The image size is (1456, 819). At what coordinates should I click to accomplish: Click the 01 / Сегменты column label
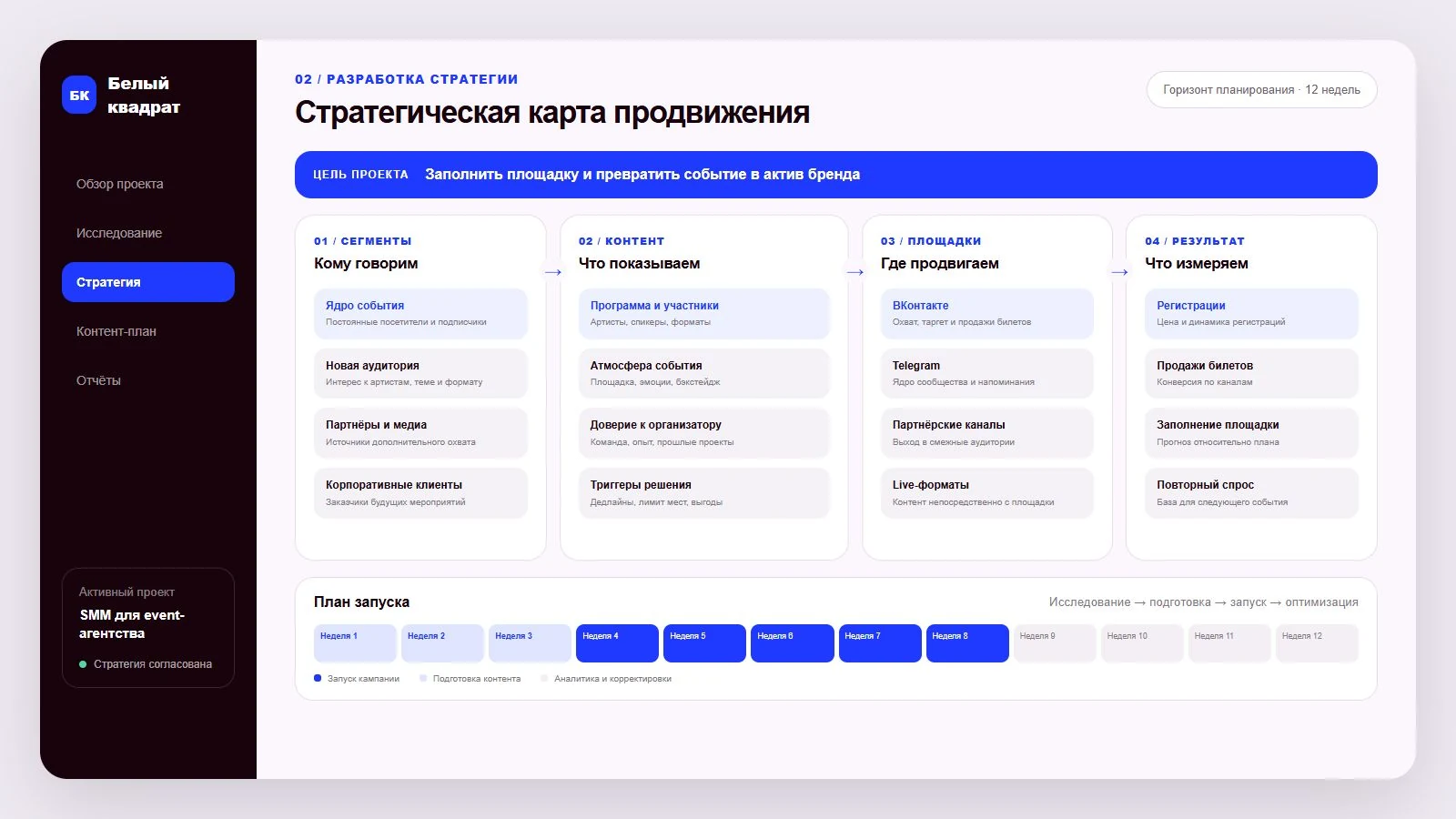(x=363, y=241)
